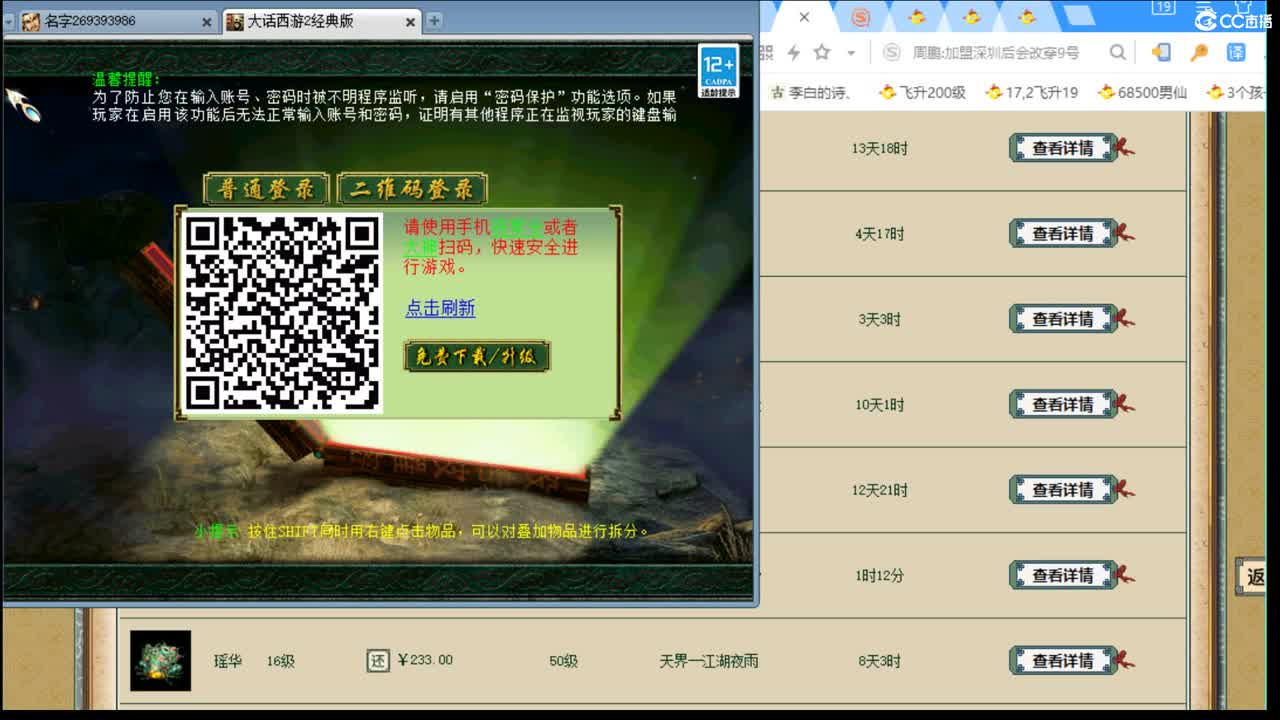The width and height of the screenshot is (1280, 720).
Task: Click the login QR code image
Action: click(x=282, y=312)
